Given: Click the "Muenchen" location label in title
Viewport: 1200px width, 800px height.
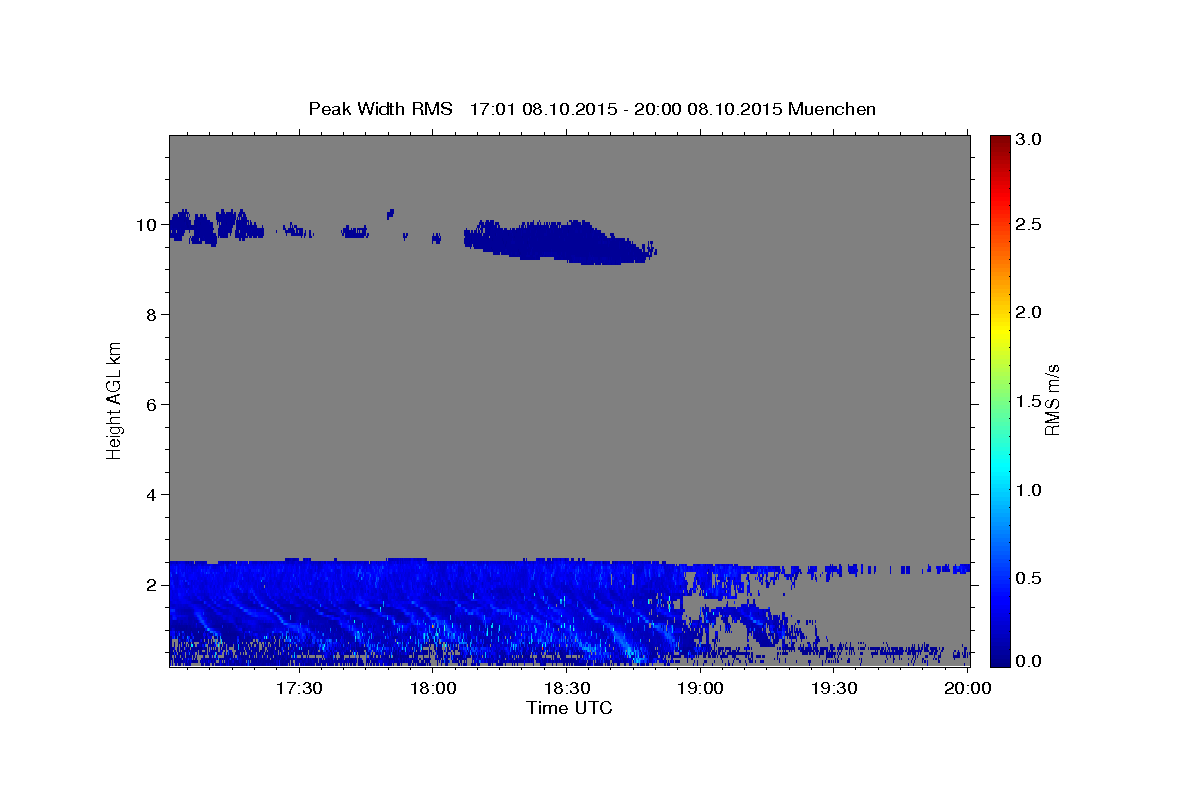Looking at the screenshot, I should (832, 109).
